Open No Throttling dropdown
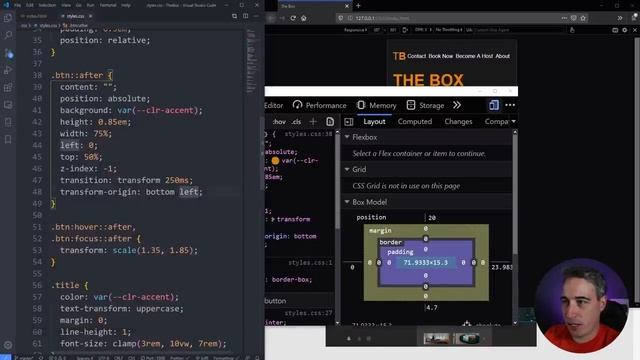 (x=449, y=30)
